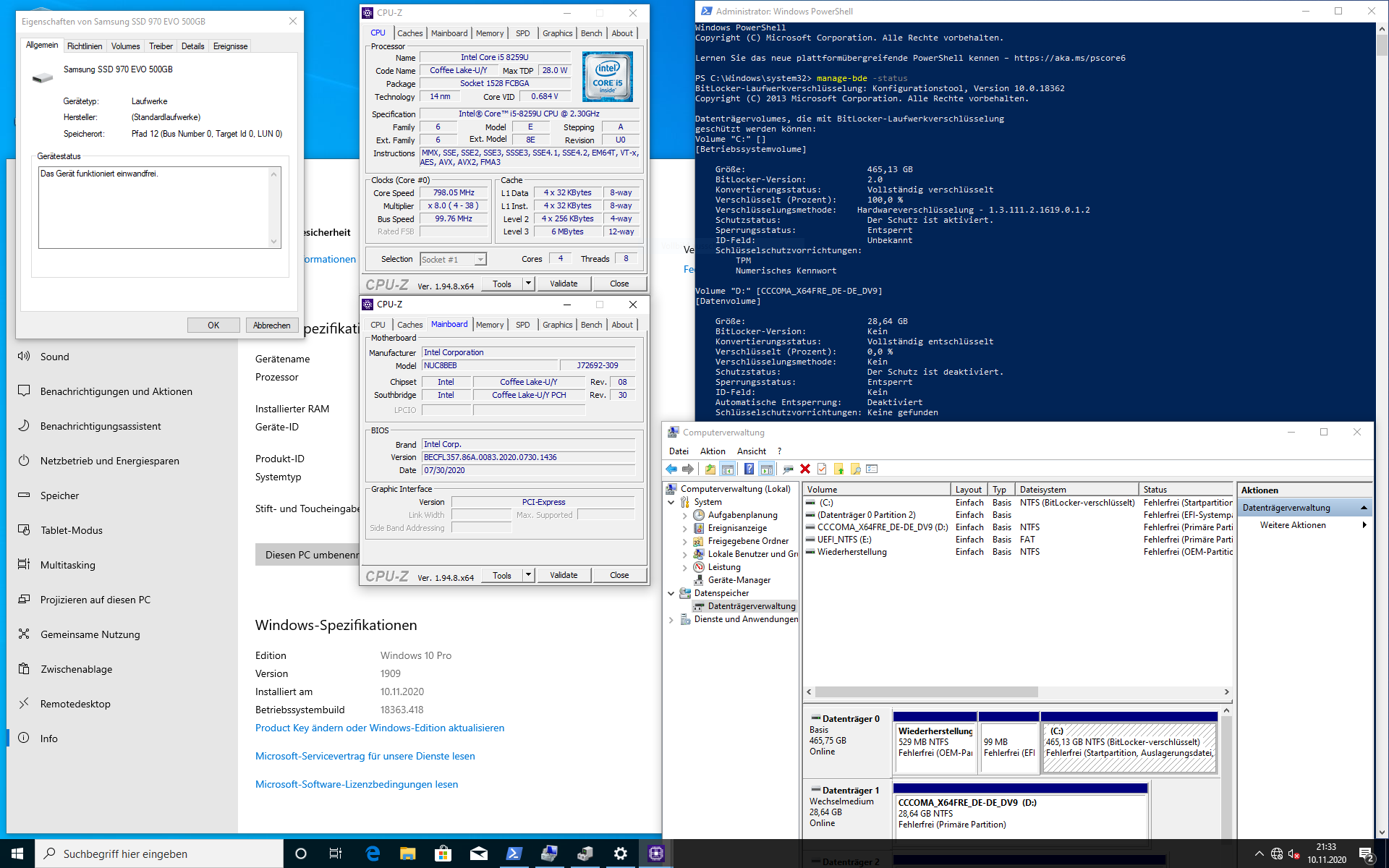This screenshot has height=868, width=1389.
Task: Open the Geräte-Manager tree item
Action: coord(739,580)
